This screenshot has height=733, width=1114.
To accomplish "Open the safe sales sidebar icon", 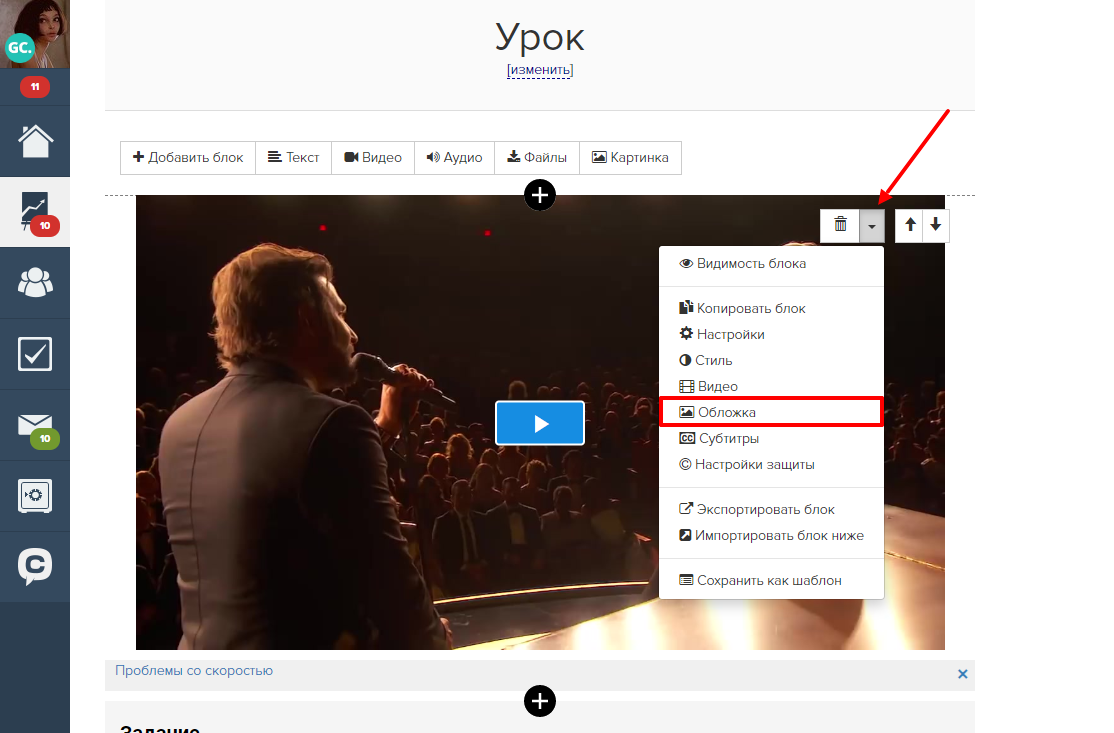I will pyautogui.click(x=35, y=496).
